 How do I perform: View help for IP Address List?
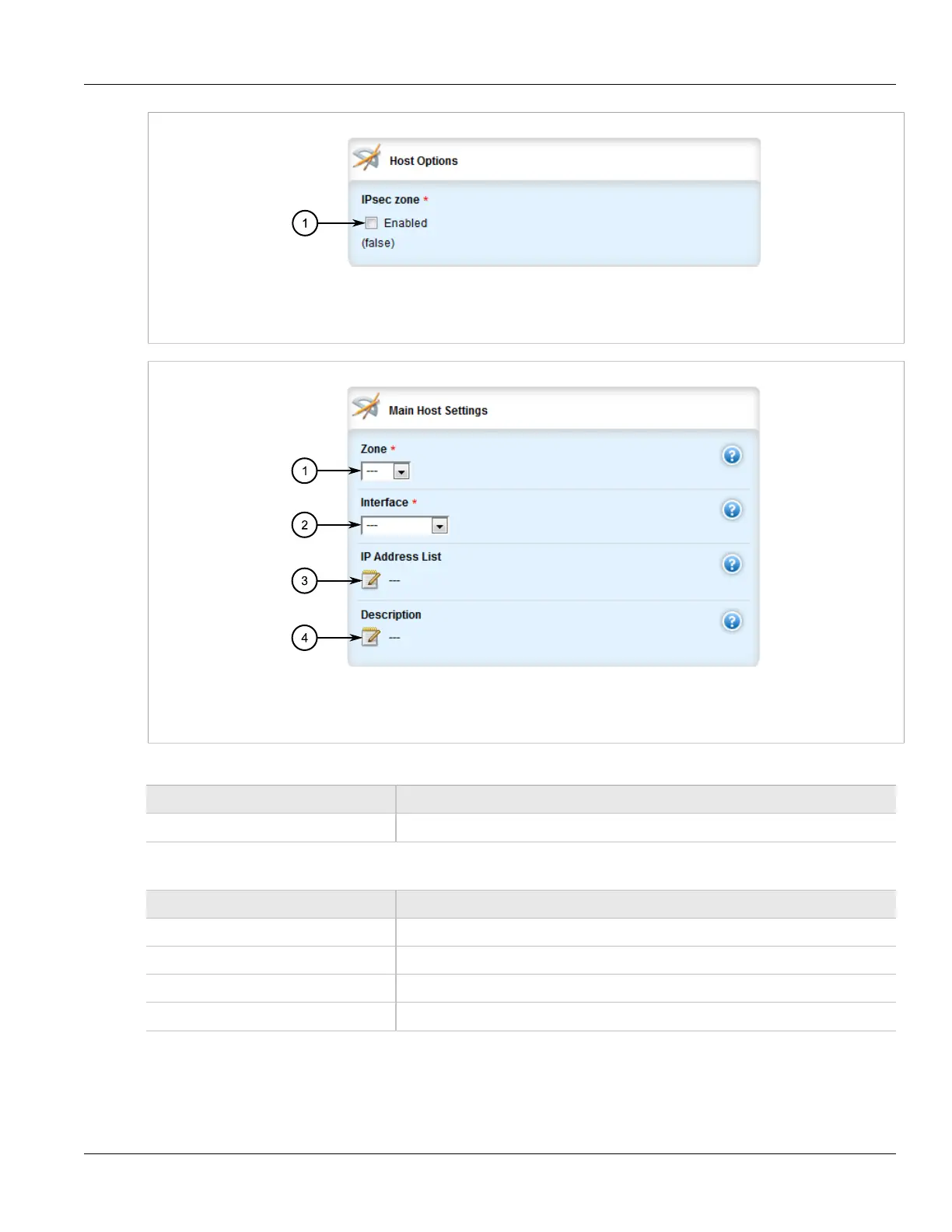(x=732, y=565)
